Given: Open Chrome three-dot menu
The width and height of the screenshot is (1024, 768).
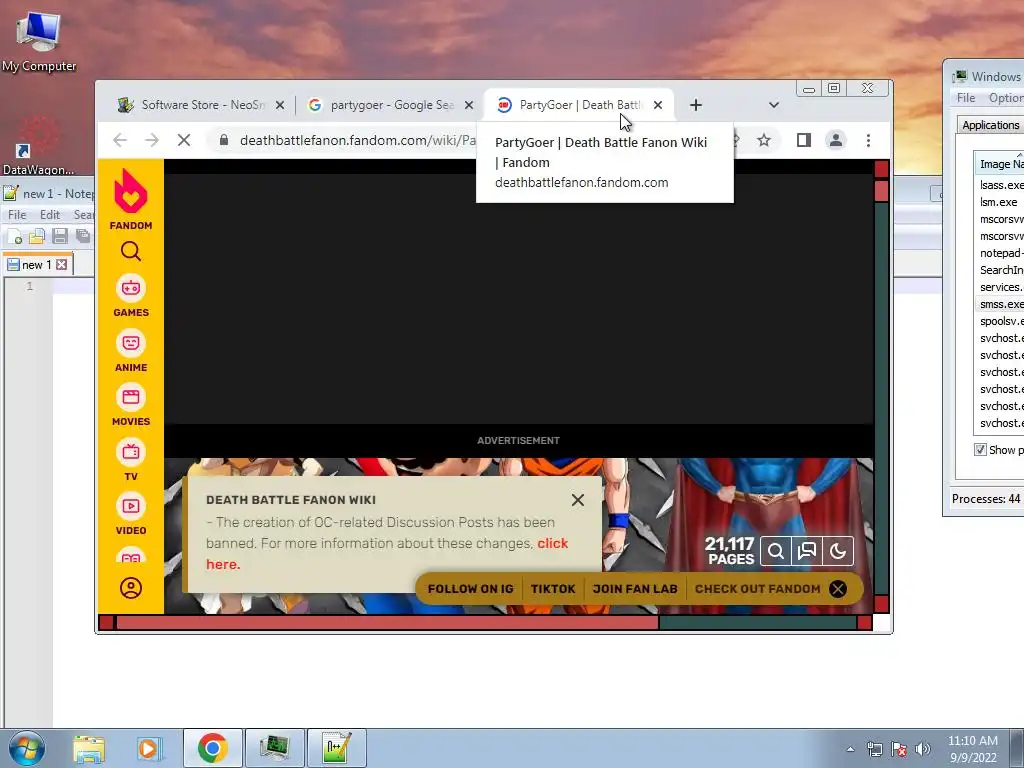Looking at the screenshot, I should point(868,140).
